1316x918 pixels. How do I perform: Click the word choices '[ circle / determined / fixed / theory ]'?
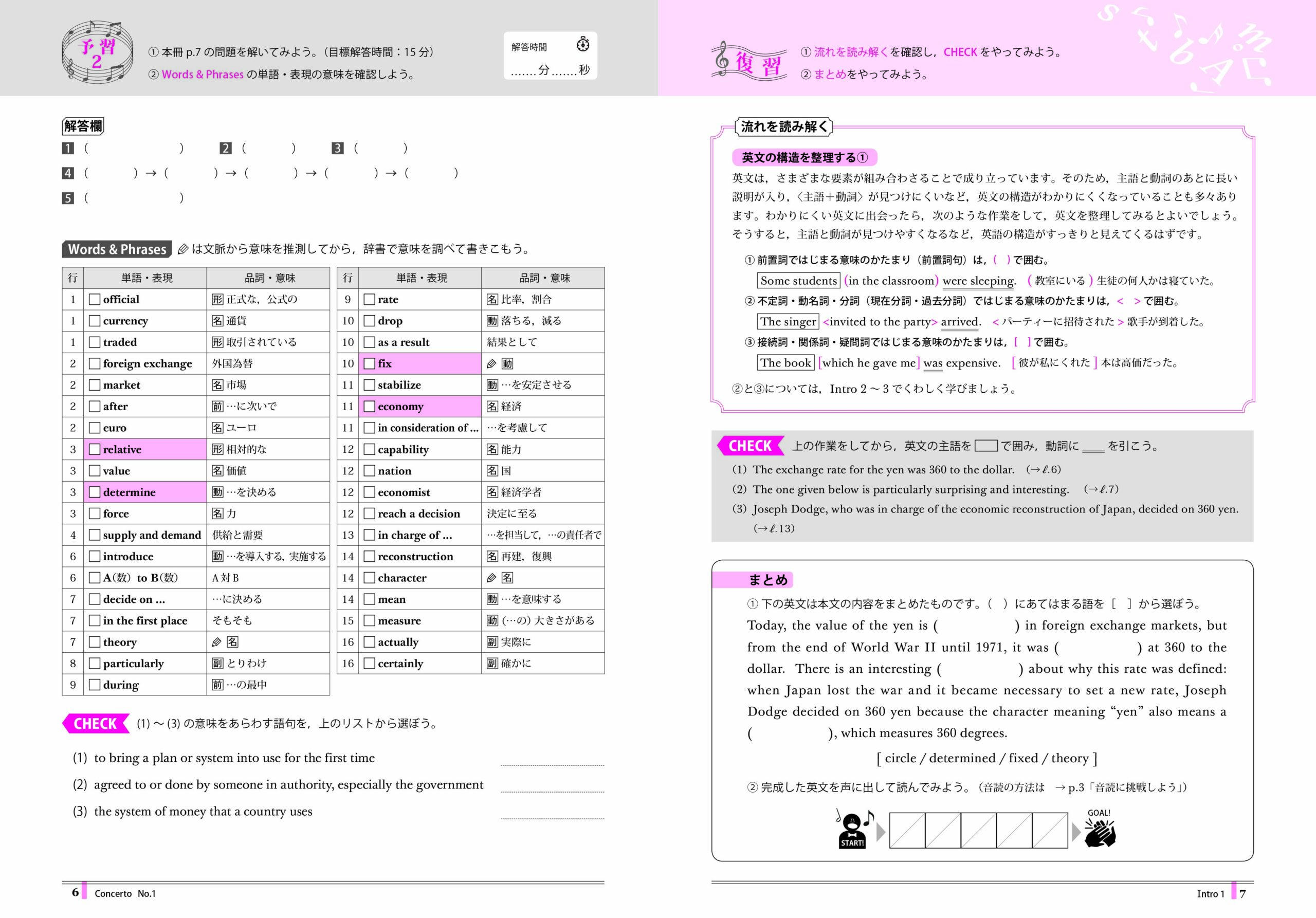click(987, 759)
